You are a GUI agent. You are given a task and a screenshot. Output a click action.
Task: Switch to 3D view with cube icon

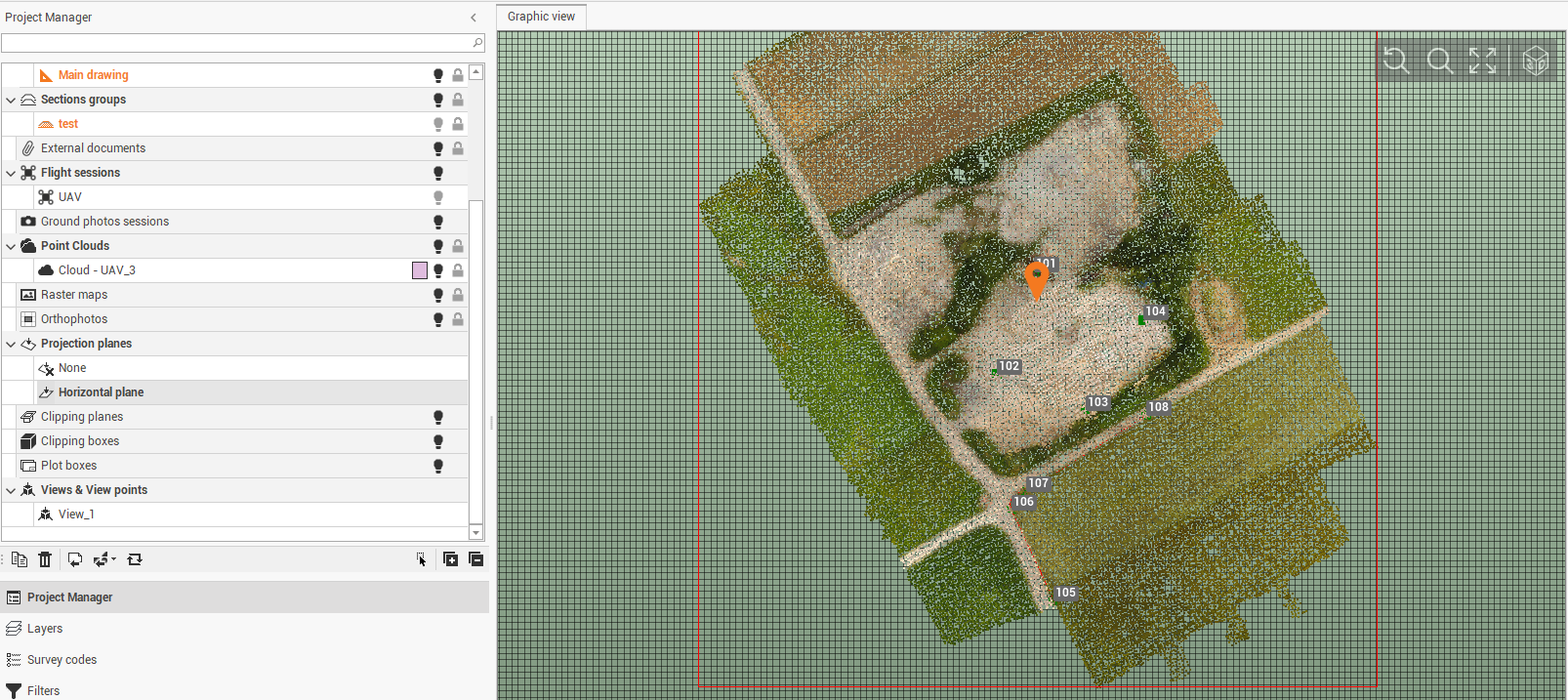point(1535,61)
